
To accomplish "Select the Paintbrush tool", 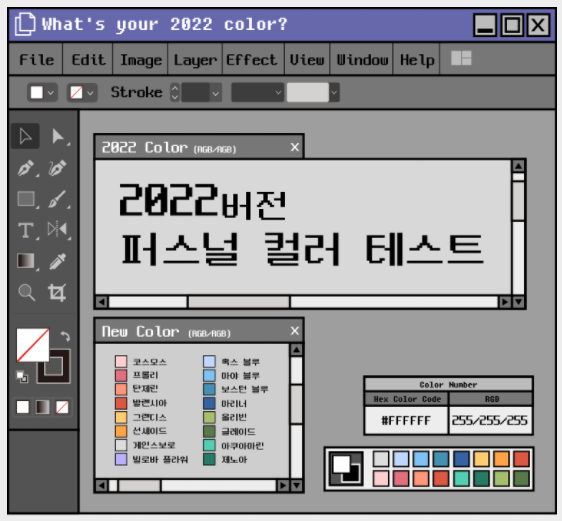I will click(x=57, y=199).
